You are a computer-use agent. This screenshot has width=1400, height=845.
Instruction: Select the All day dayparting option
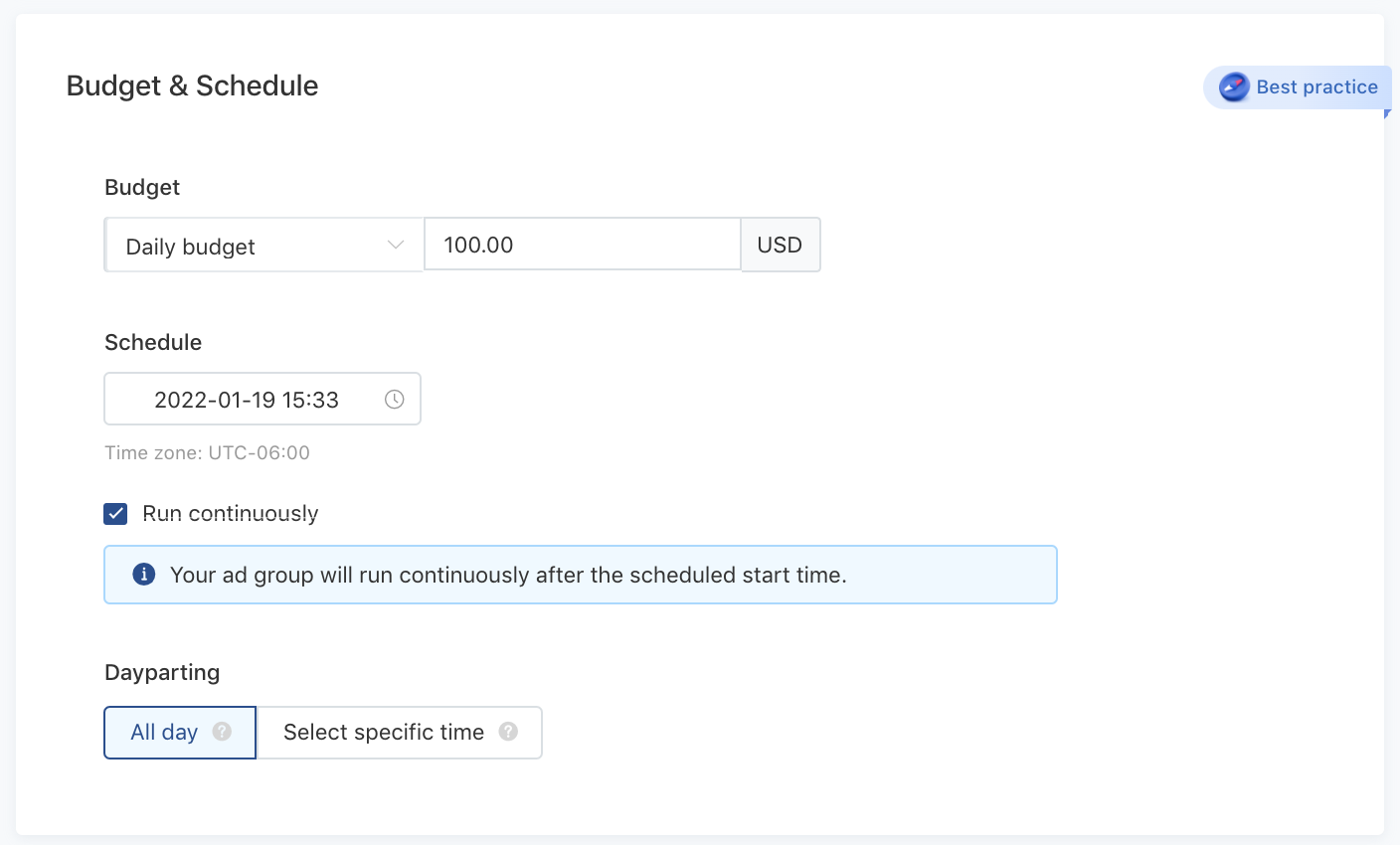(x=165, y=733)
